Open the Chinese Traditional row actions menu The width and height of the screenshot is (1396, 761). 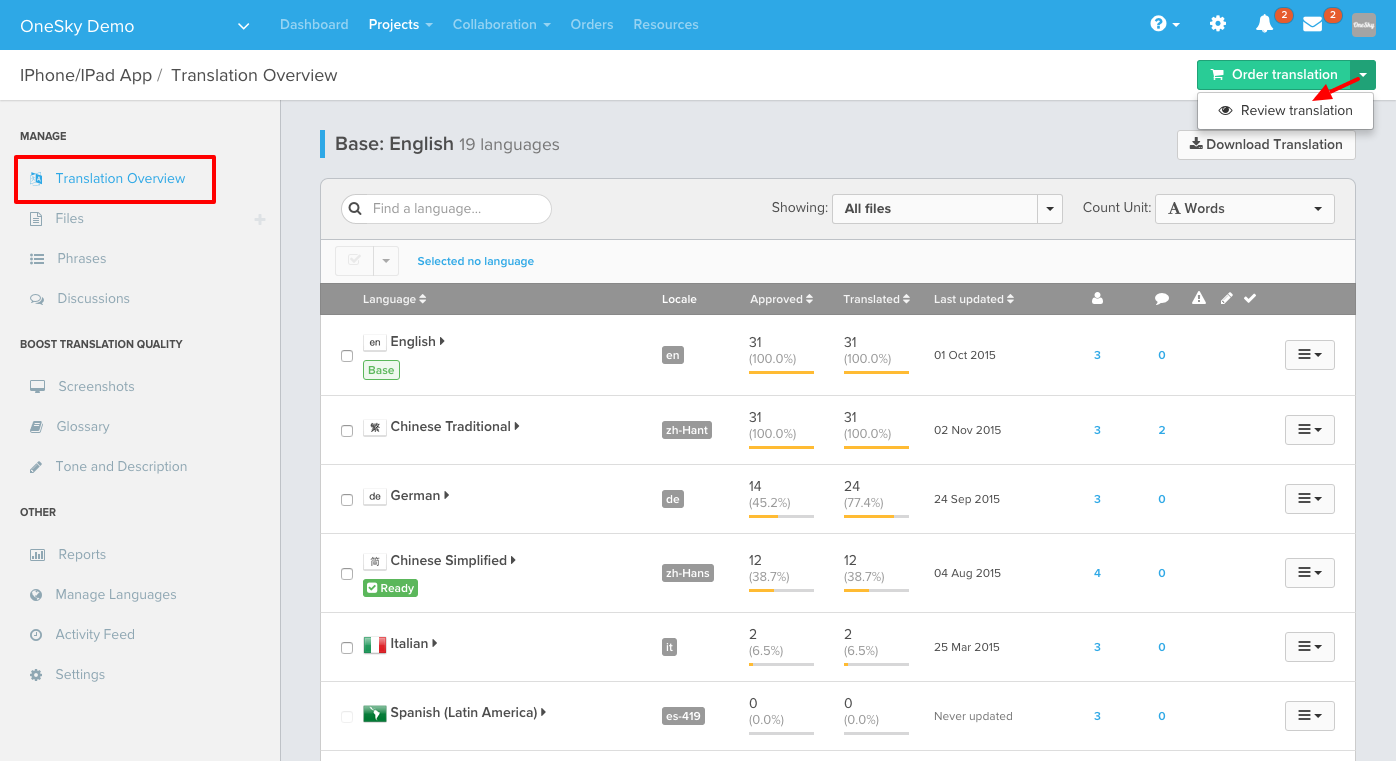pos(1309,430)
